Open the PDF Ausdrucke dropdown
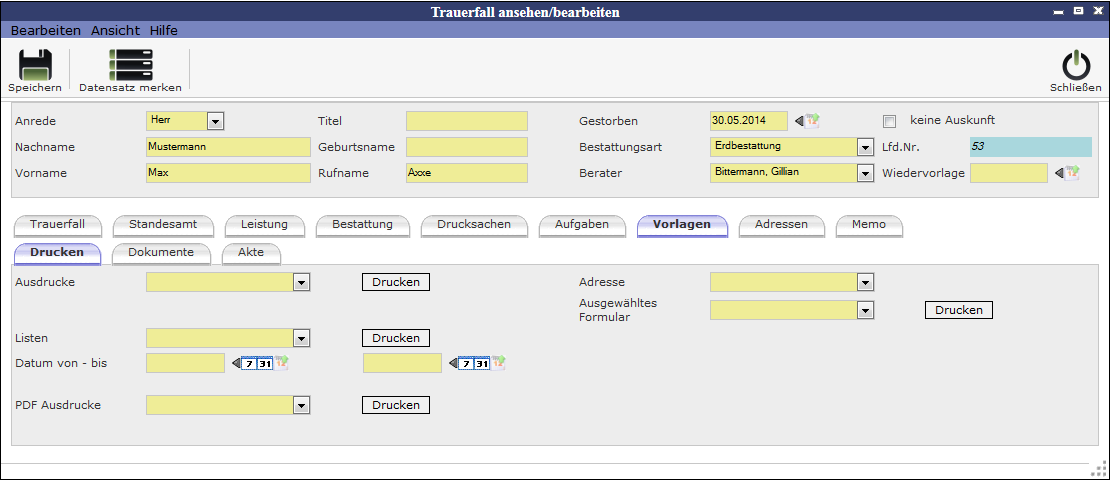This screenshot has height=480, width=1110. pos(301,405)
